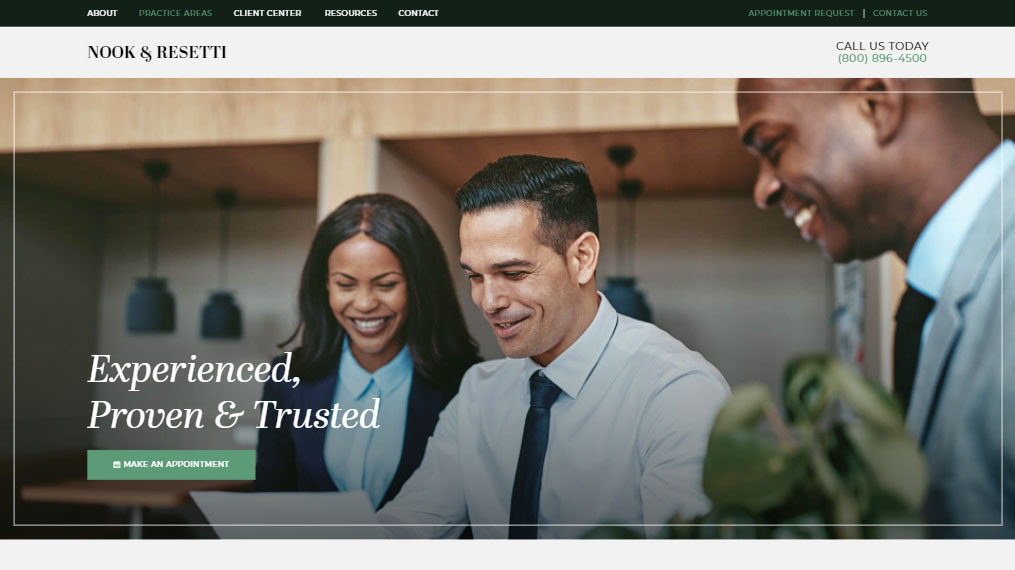
Task: Go to the Client Center menu item
Action: (x=267, y=13)
